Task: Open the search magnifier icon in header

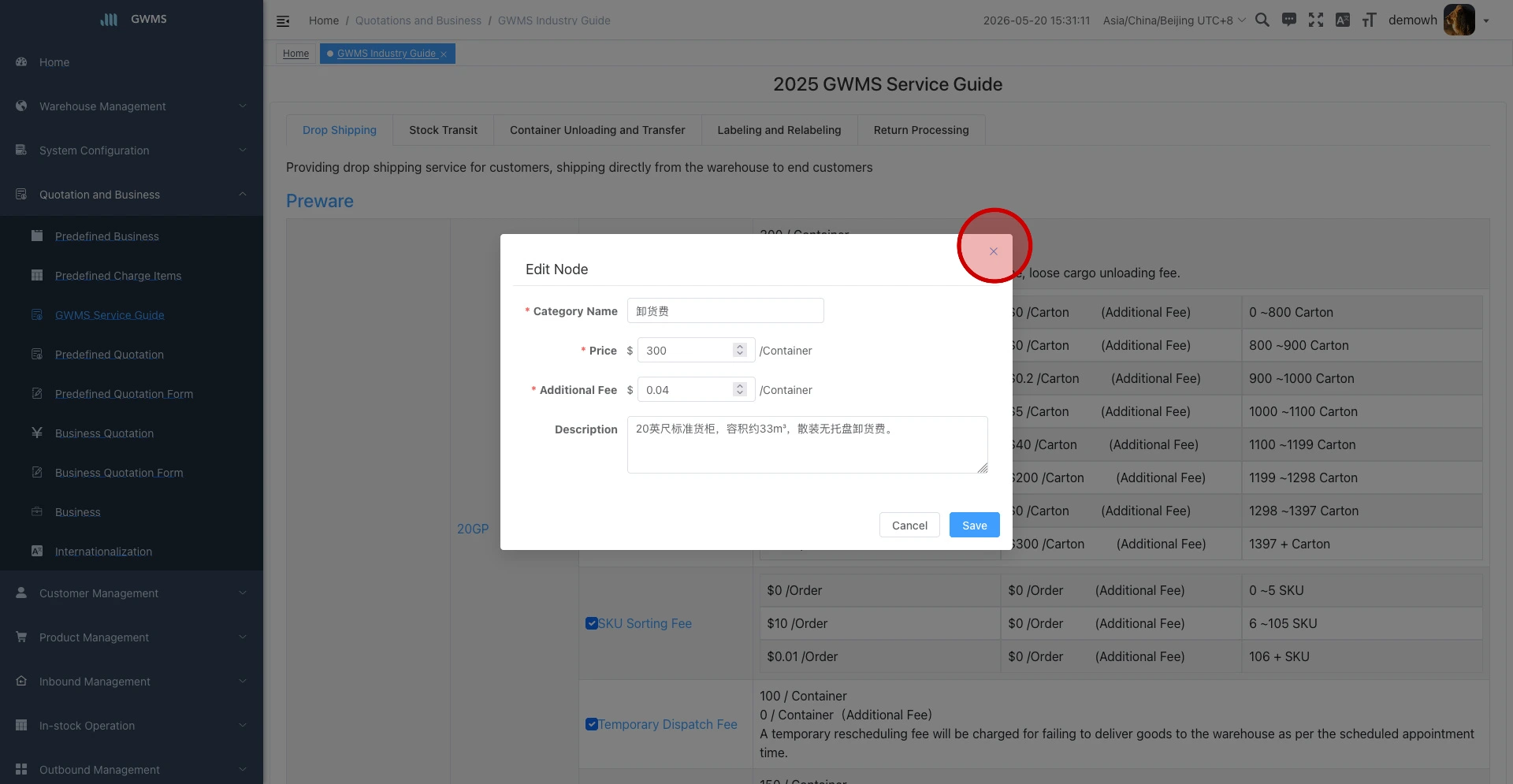Action: [1262, 20]
